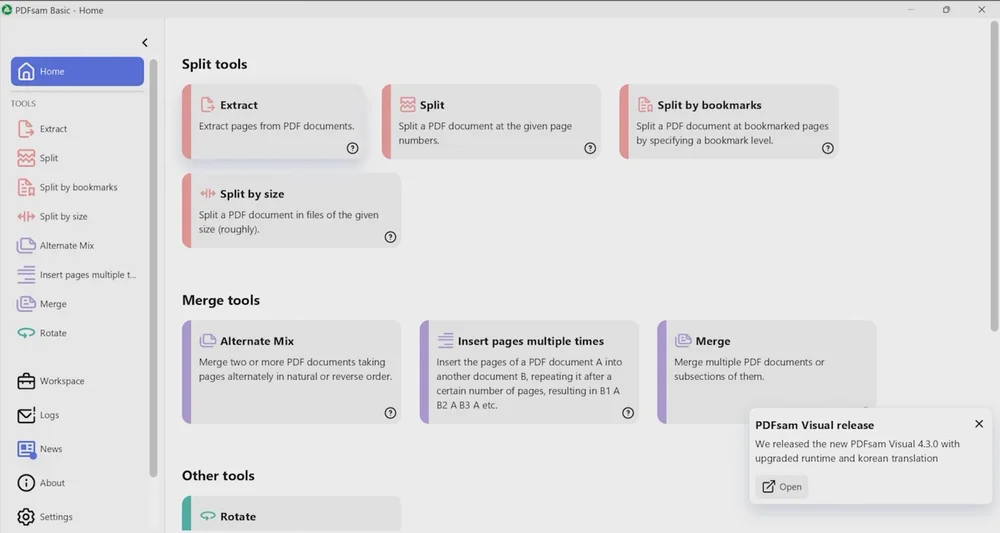This screenshot has width=1000, height=533.
Task: Open Alternate Mix via sidebar icon
Action: pos(26,246)
